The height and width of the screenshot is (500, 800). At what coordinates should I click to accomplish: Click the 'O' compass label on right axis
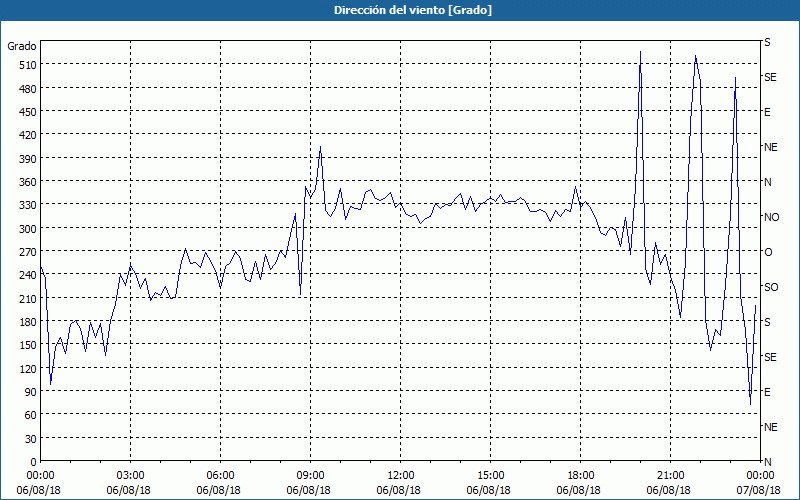[x=768, y=253]
